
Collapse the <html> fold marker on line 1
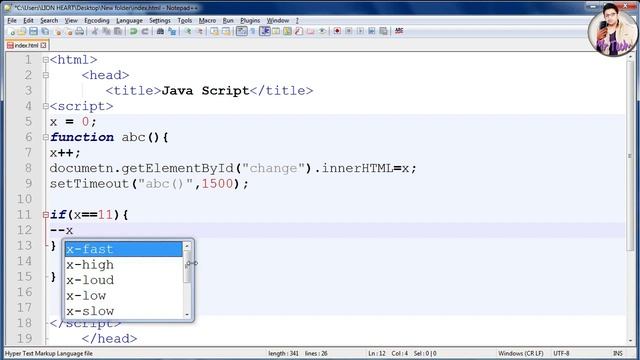[46, 60]
